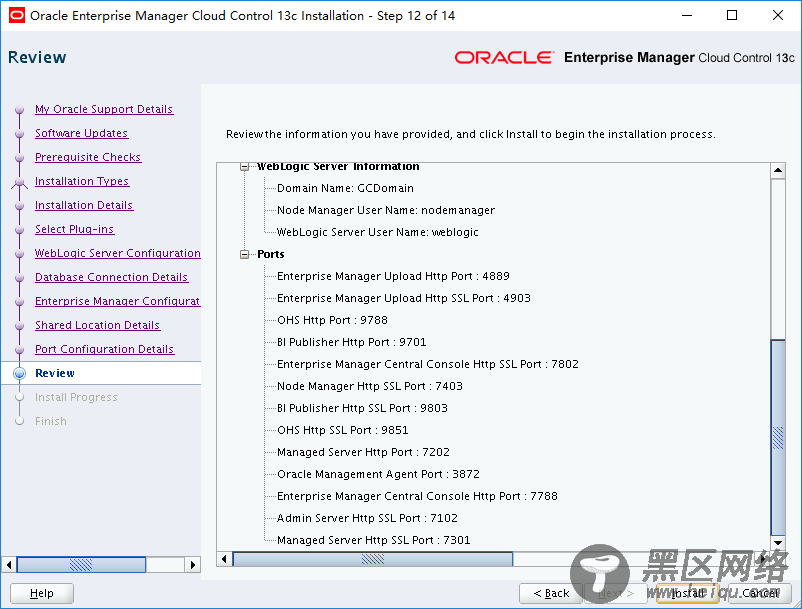
Task: Go to Select Plug-ins step
Action: point(75,229)
